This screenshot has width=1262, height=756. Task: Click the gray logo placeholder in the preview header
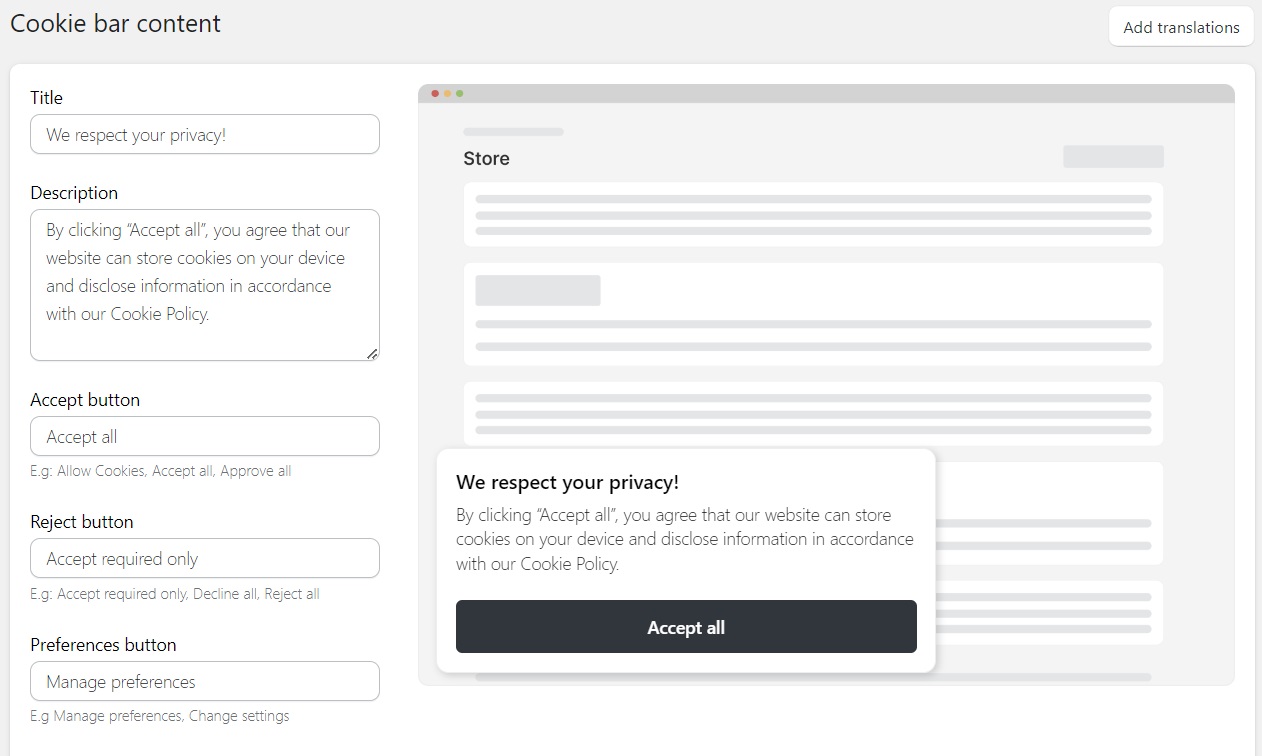(x=513, y=131)
